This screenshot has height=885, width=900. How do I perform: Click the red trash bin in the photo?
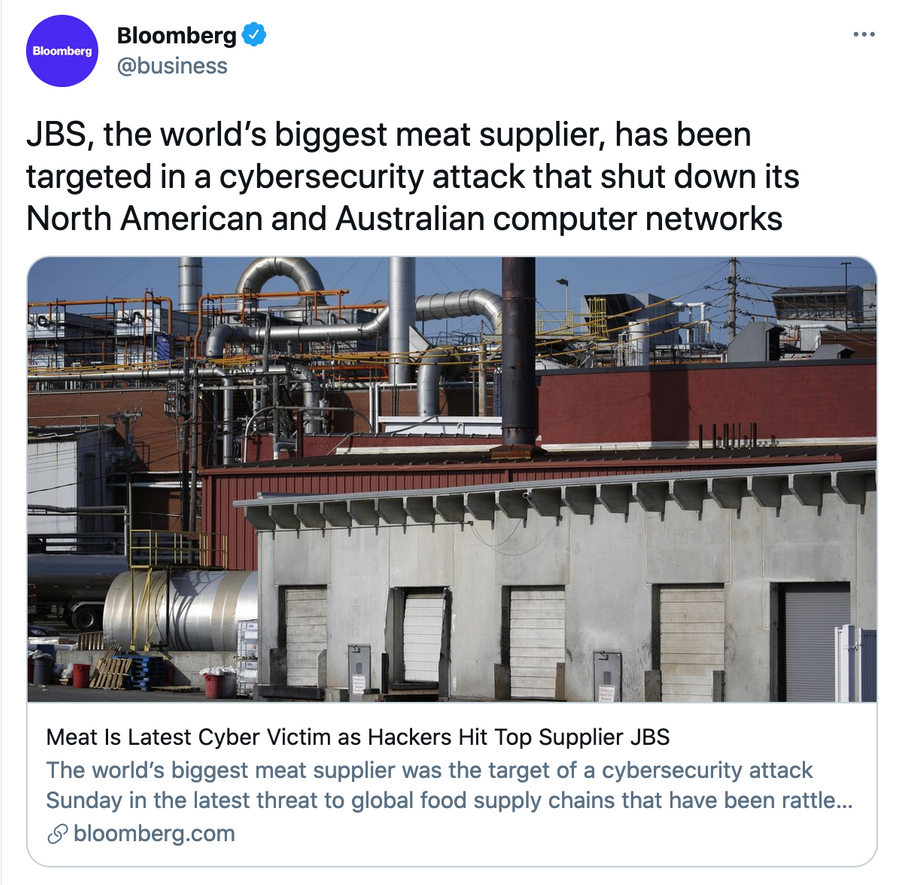81,676
